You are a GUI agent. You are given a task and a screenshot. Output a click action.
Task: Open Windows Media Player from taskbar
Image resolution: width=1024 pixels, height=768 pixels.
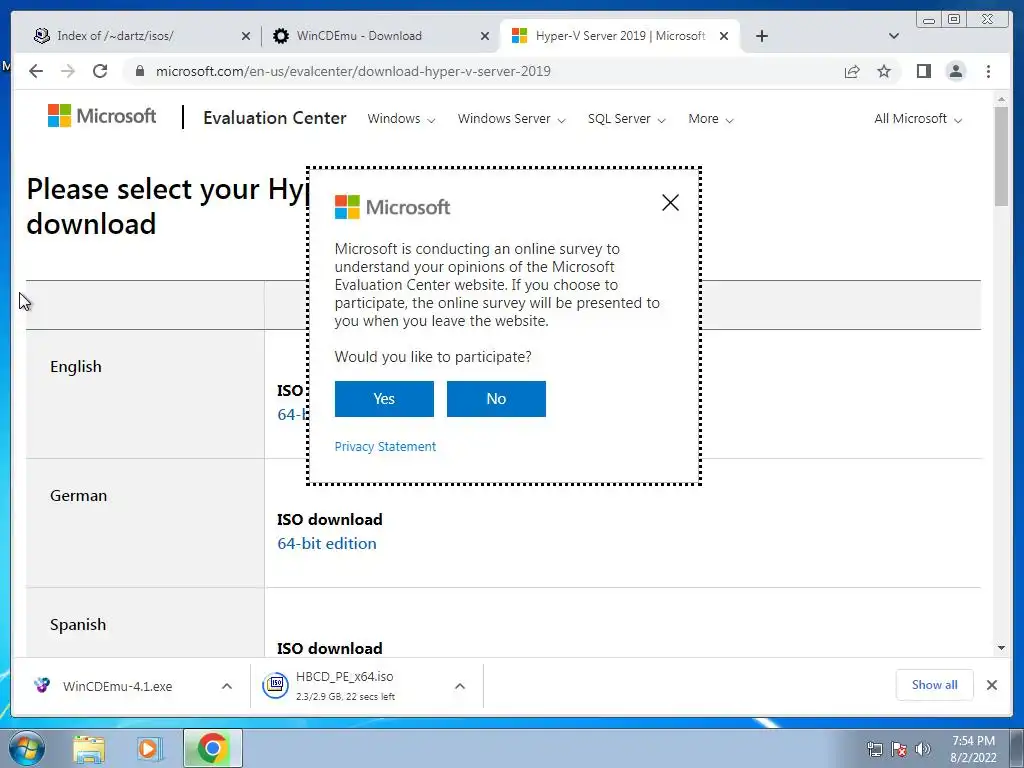click(150, 748)
